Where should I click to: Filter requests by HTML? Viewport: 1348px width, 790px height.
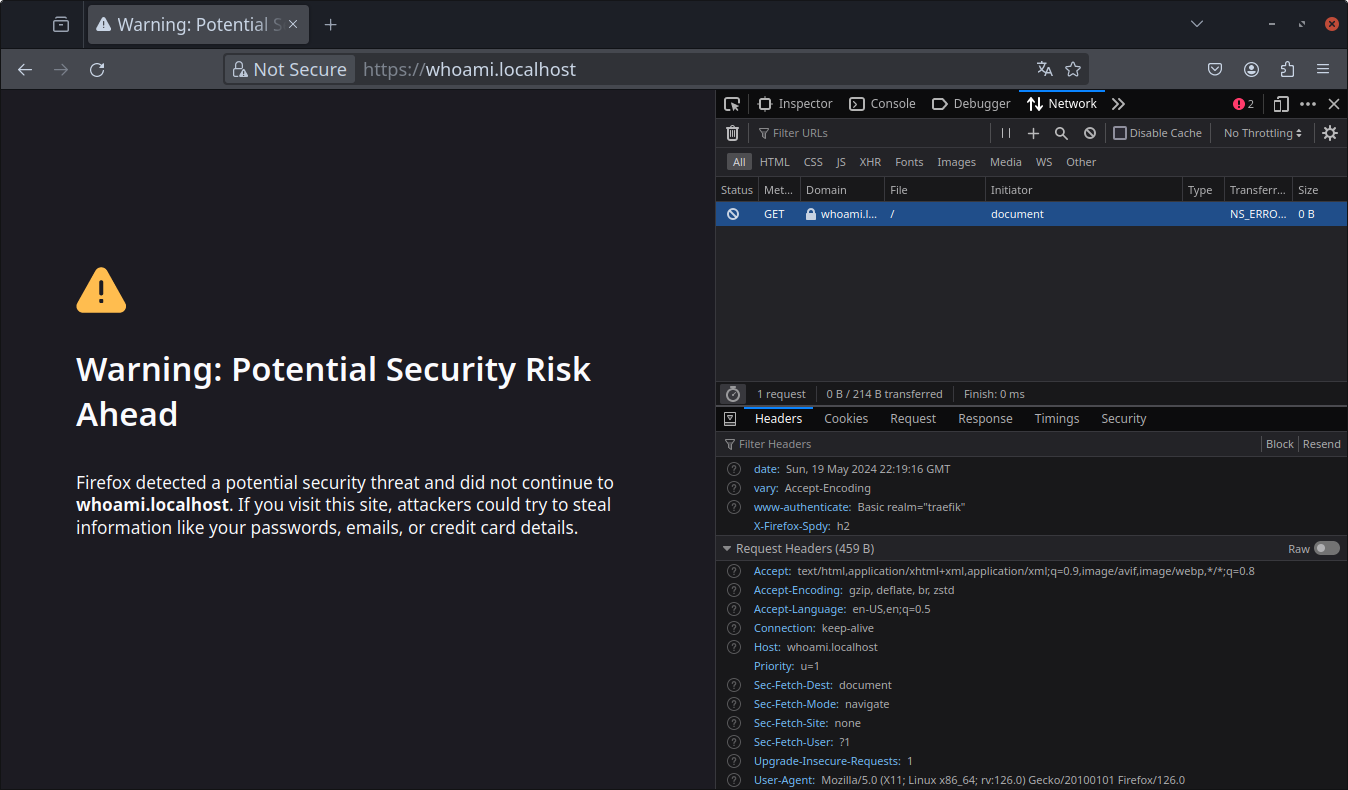(775, 162)
